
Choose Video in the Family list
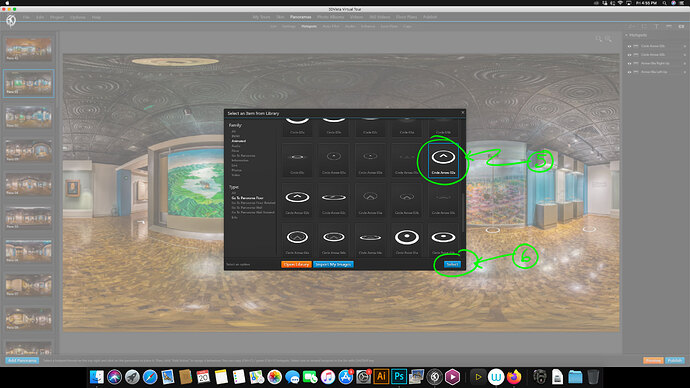236,175
